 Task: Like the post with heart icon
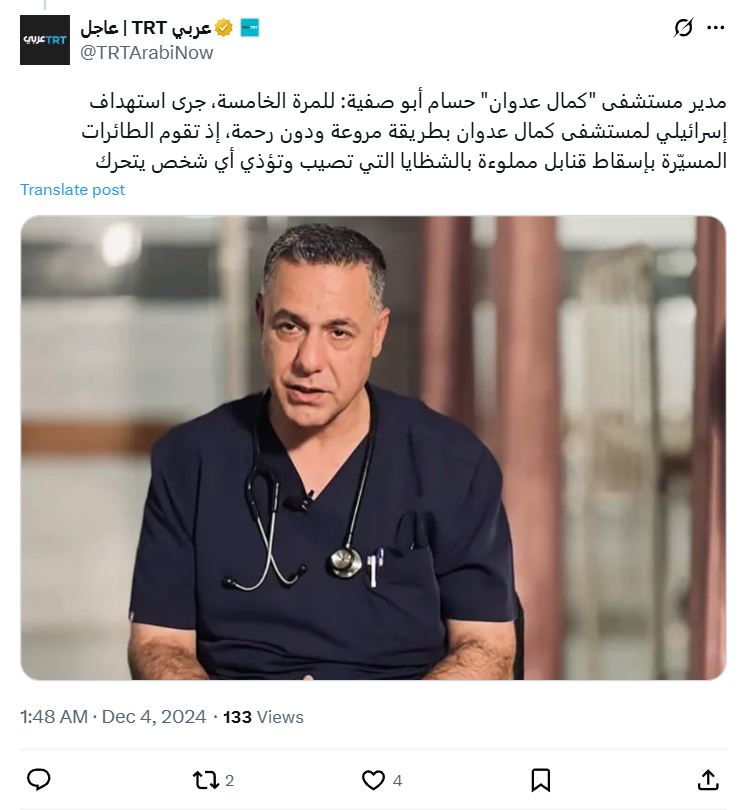373,780
